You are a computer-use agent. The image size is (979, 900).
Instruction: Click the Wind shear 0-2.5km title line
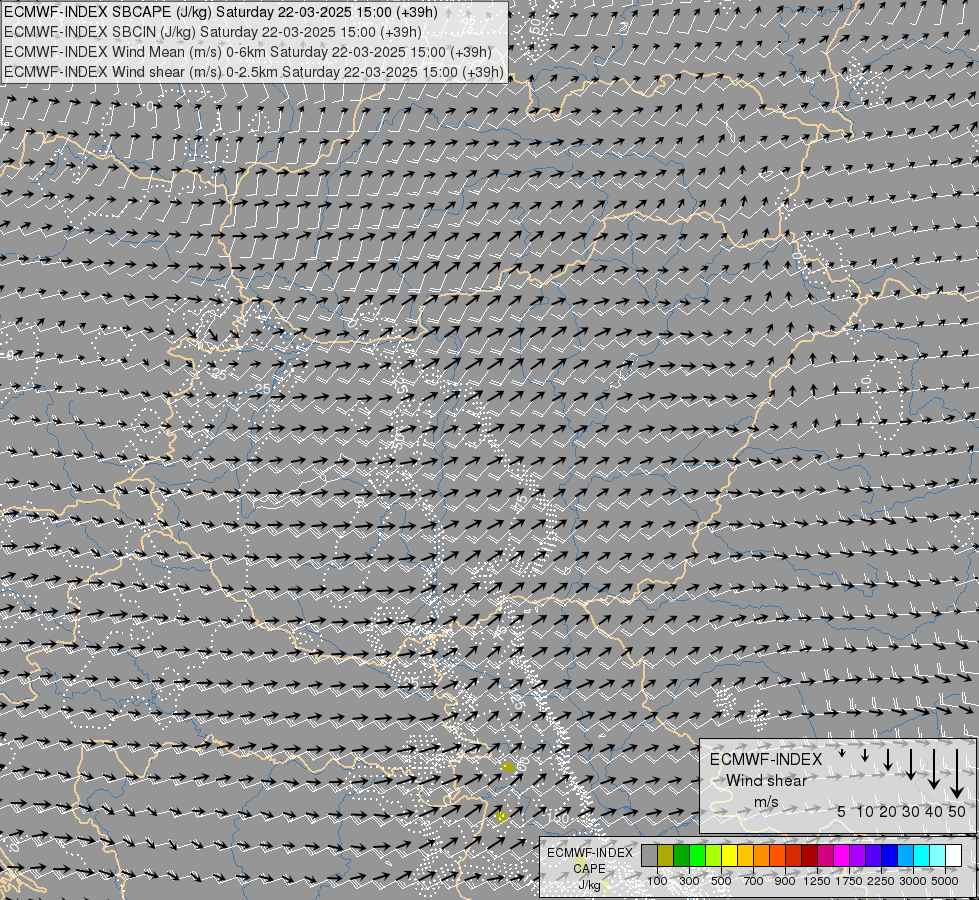click(x=253, y=72)
